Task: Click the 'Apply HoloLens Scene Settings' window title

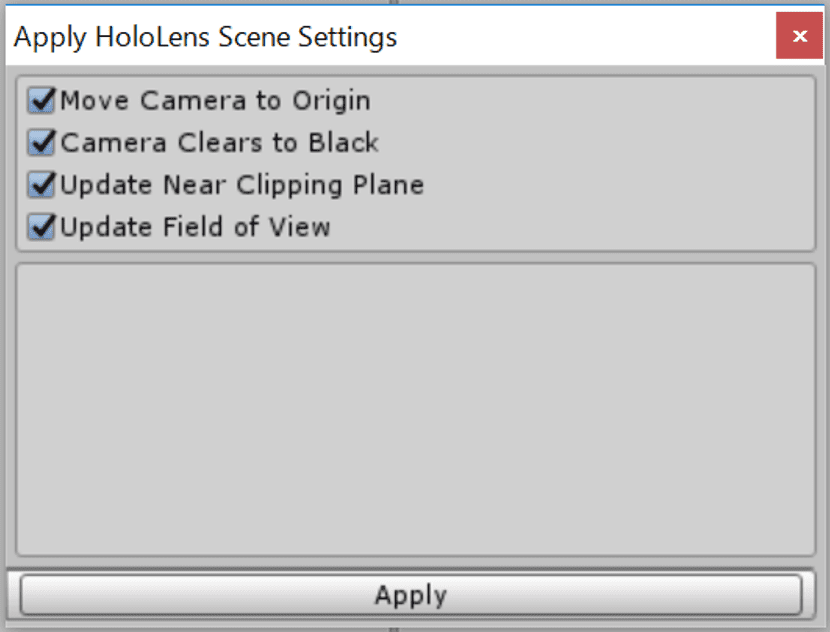Action: click(205, 38)
